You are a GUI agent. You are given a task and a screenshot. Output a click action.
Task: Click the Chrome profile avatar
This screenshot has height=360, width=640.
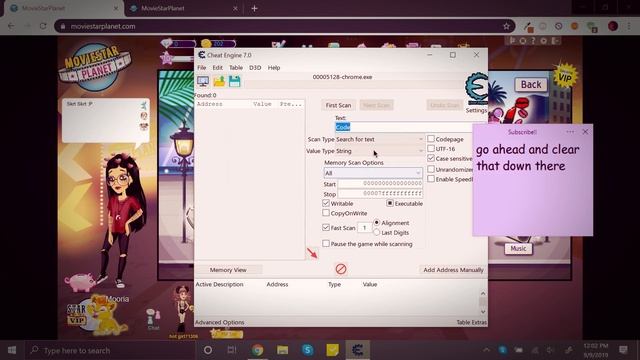pos(613,26)
